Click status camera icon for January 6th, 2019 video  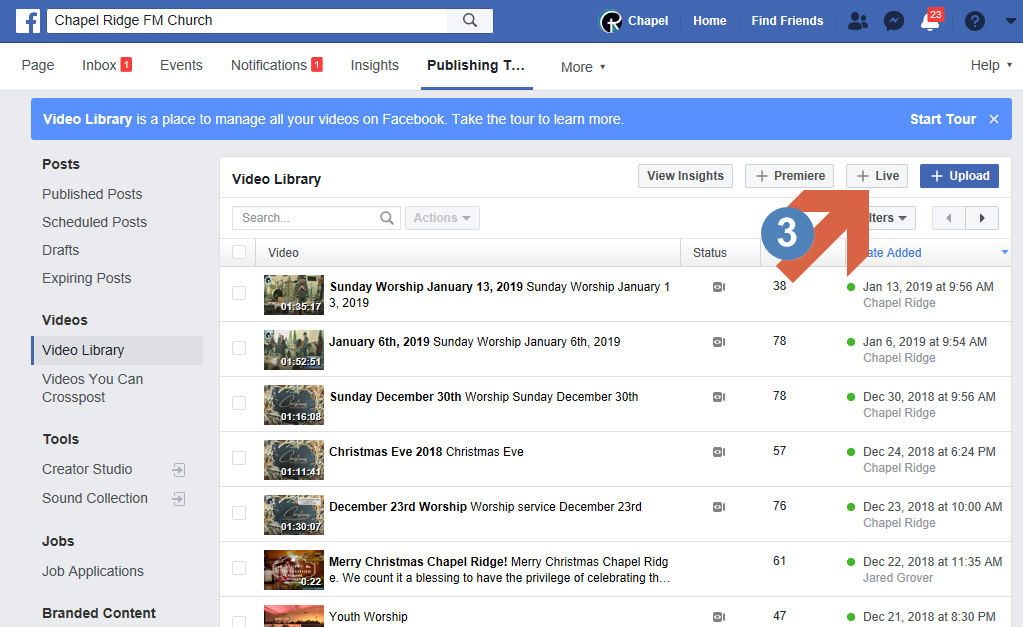[x=719, y=342]
